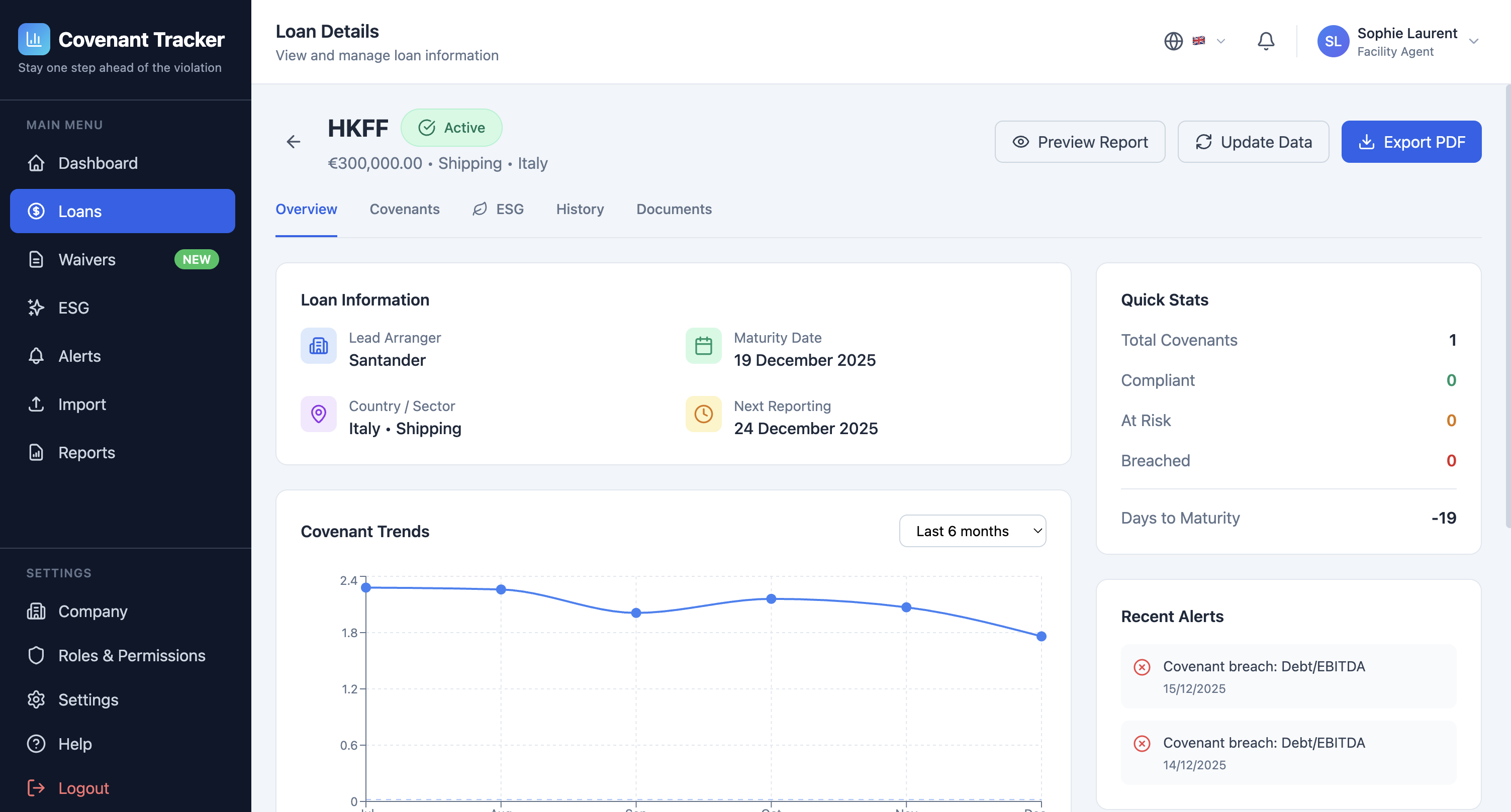Click the Covenant Tracker logo icon
The height and width of the screenshot is (812, 1511).
[34, 39]
